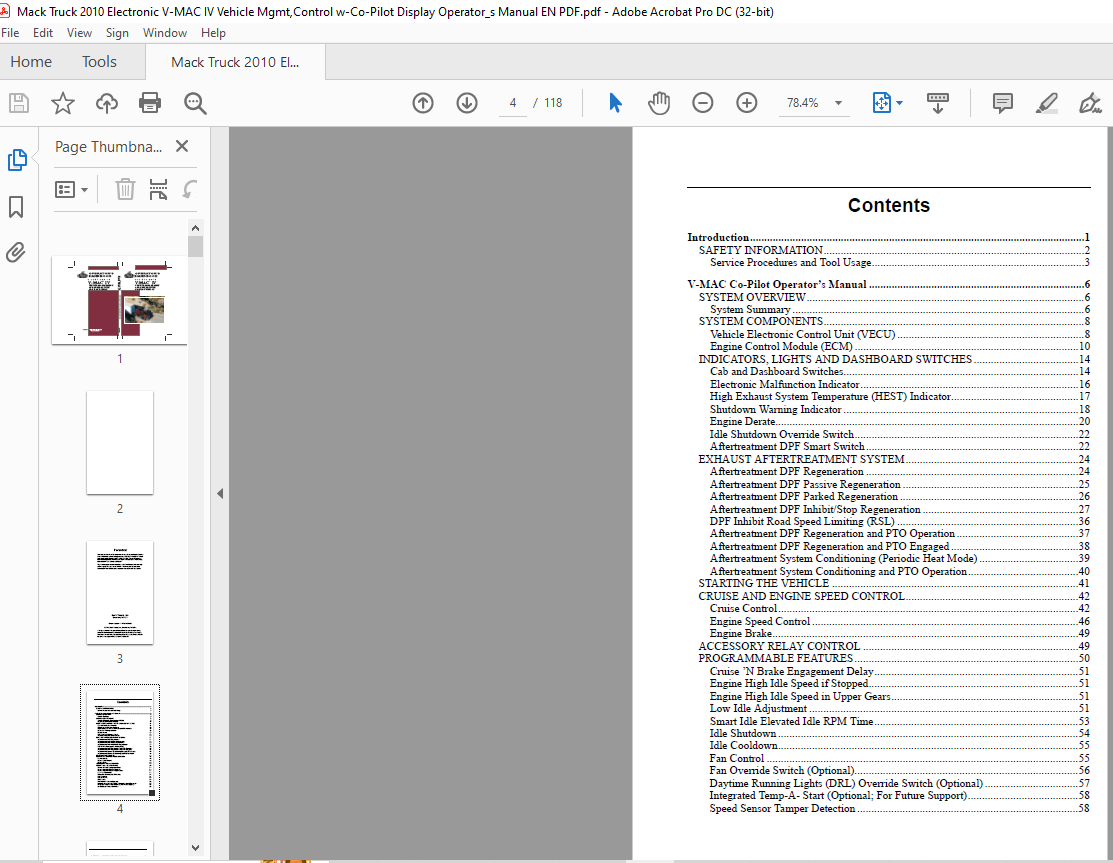Select the Highlight text pen
The width and height of the screenshot is (1113, 863).
tap(1046, 104)
